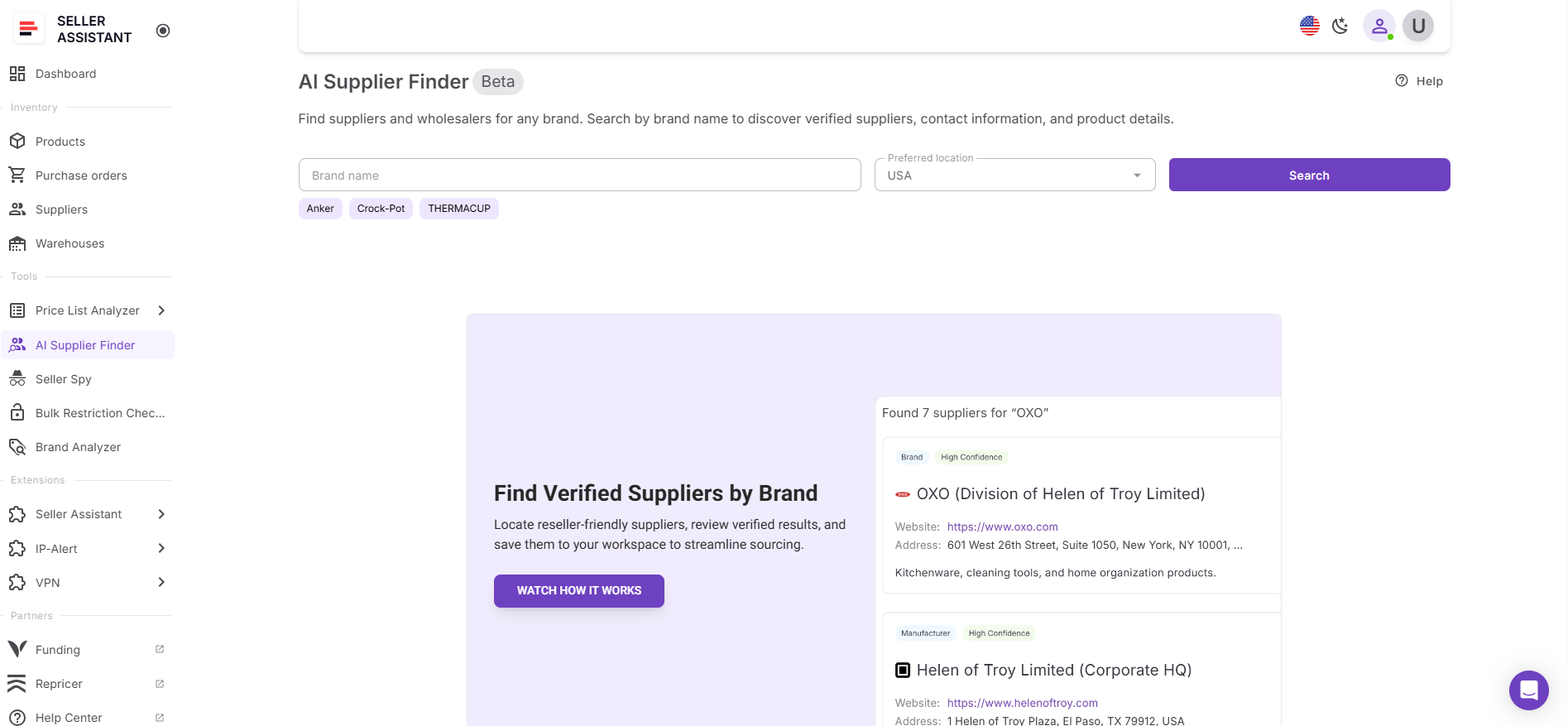1568x726 pixels.
Task: Toggle dark mode with the moon icon
Action: tap(1340, 26)
